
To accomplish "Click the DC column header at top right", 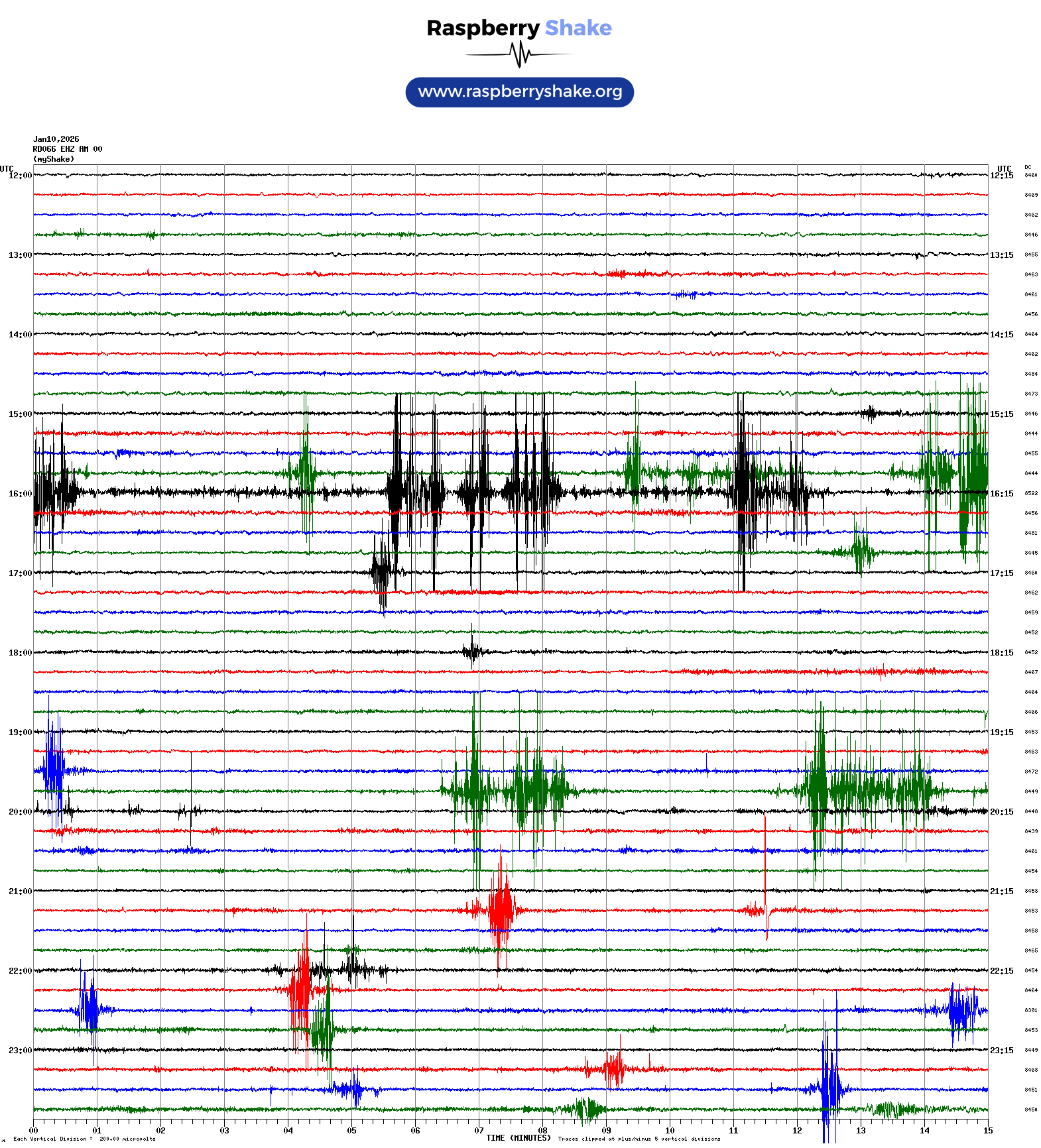I will (1028, 167).
